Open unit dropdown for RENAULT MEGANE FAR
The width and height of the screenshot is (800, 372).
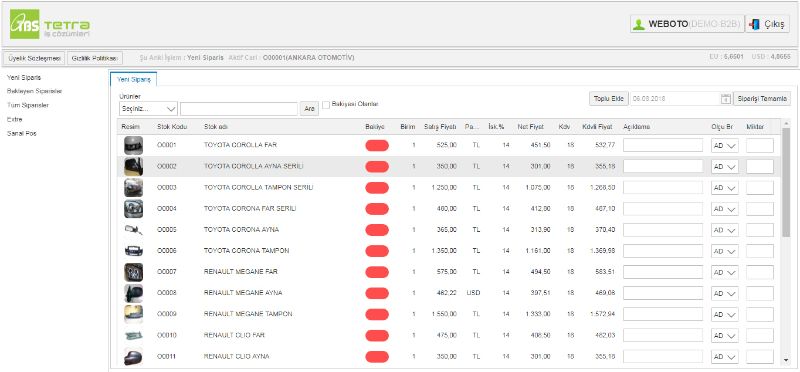pyautogui.click(x=724, y=272)
